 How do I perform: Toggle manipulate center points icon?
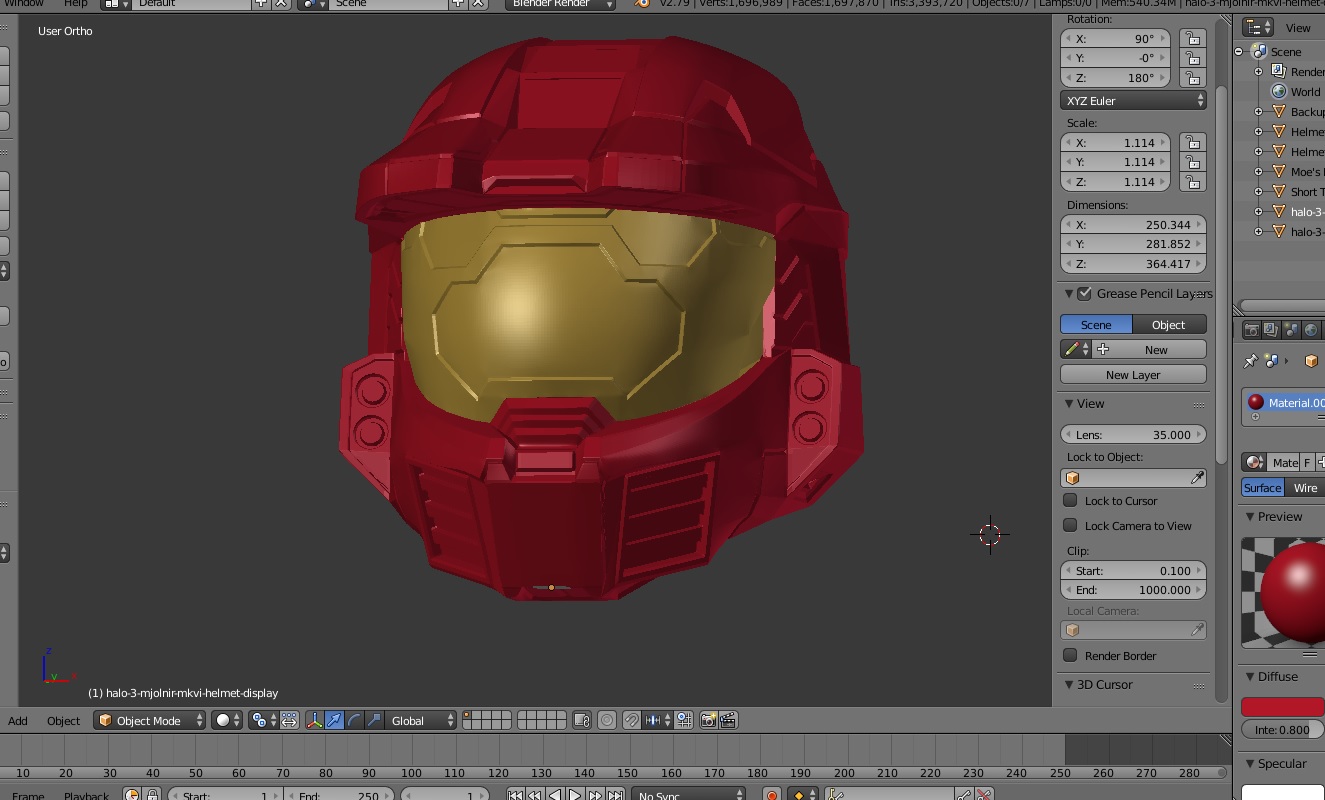(289, 720)
